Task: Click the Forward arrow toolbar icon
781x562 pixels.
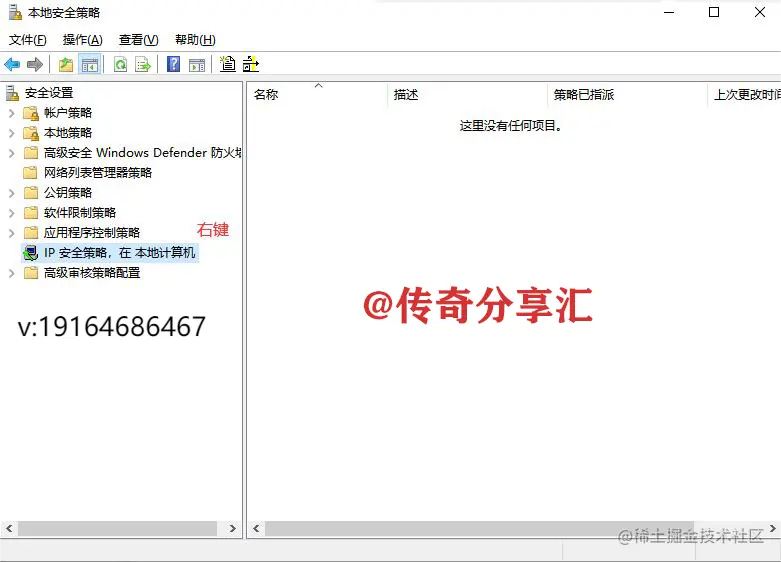Action: 35,64
